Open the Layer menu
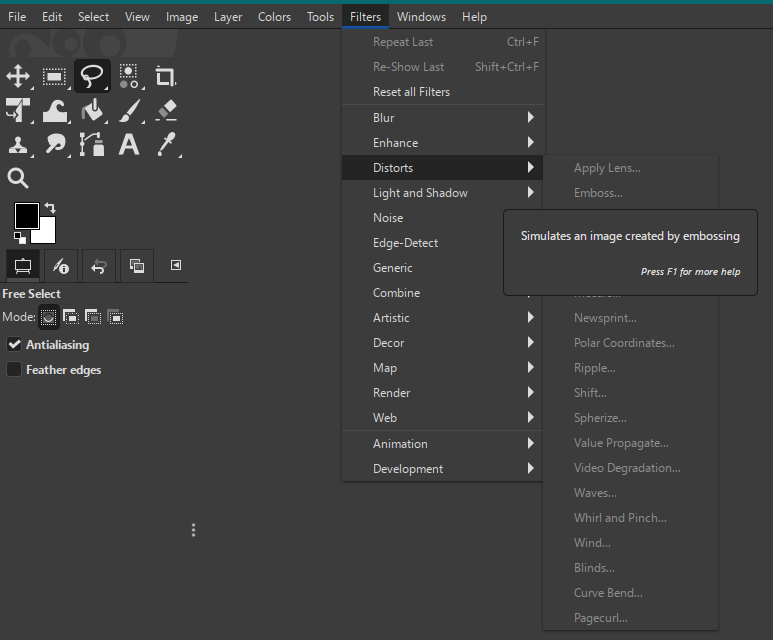 click(x=228, y=17)
